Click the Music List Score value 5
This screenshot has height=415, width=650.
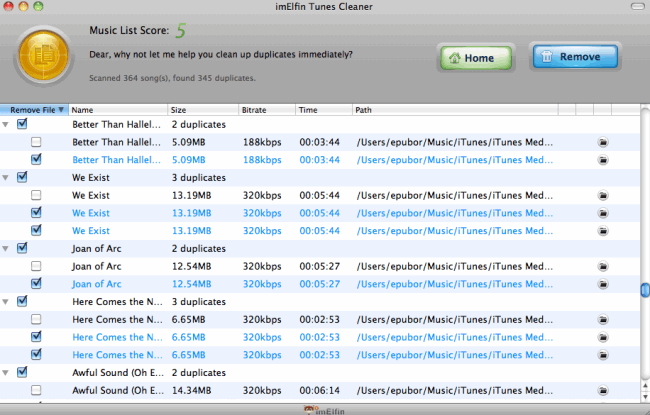[180, 30]
